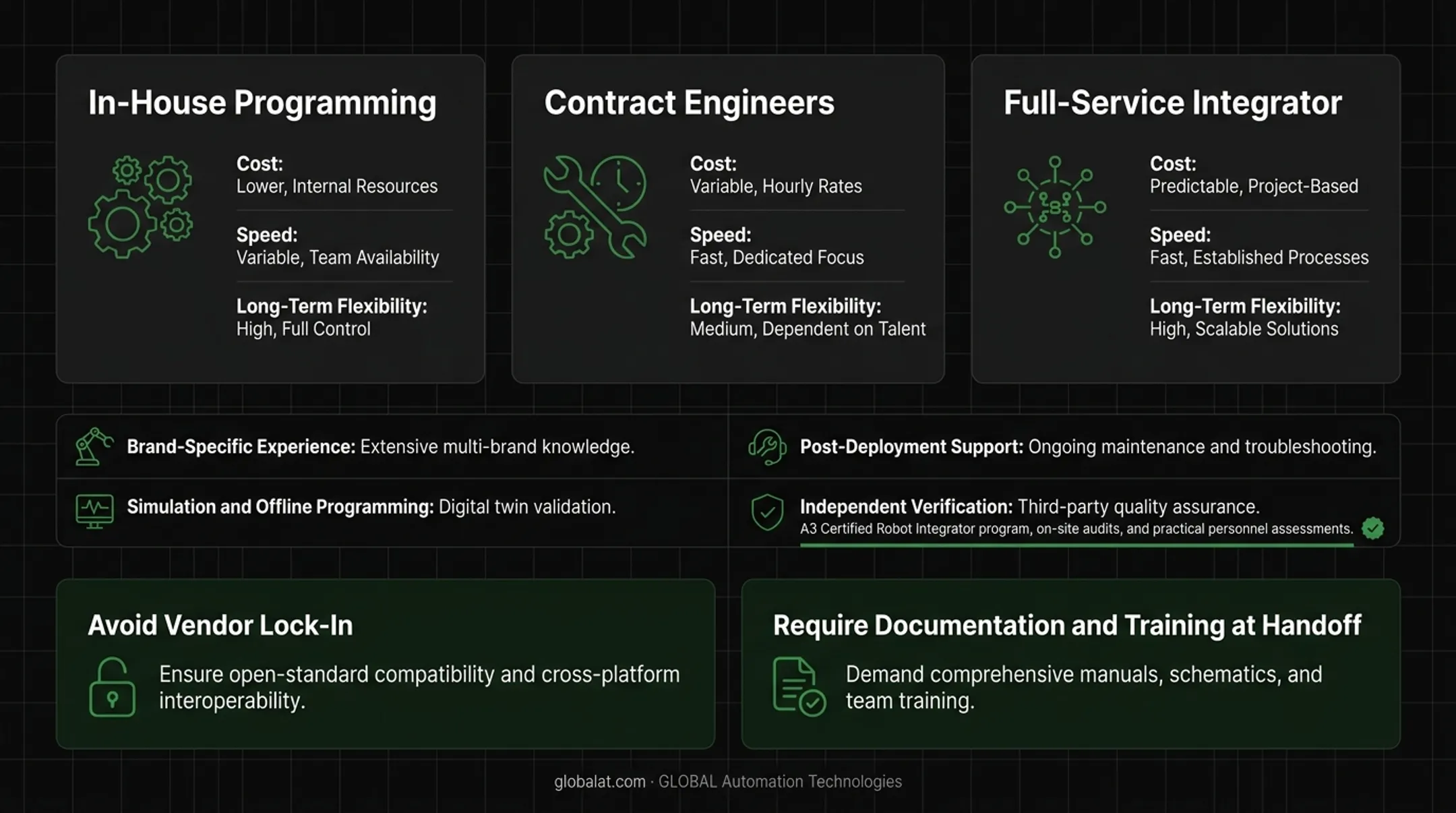Click the robot arm icon beside Brand-Specific Experience

[94, 446]
